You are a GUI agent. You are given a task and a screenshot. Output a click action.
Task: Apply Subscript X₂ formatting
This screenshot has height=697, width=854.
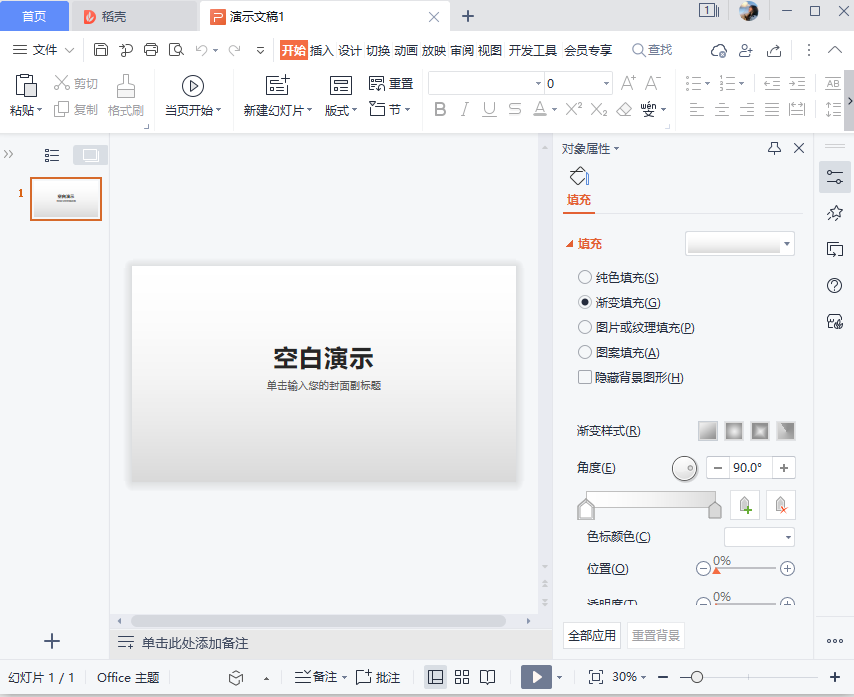(x=599, y=109)
